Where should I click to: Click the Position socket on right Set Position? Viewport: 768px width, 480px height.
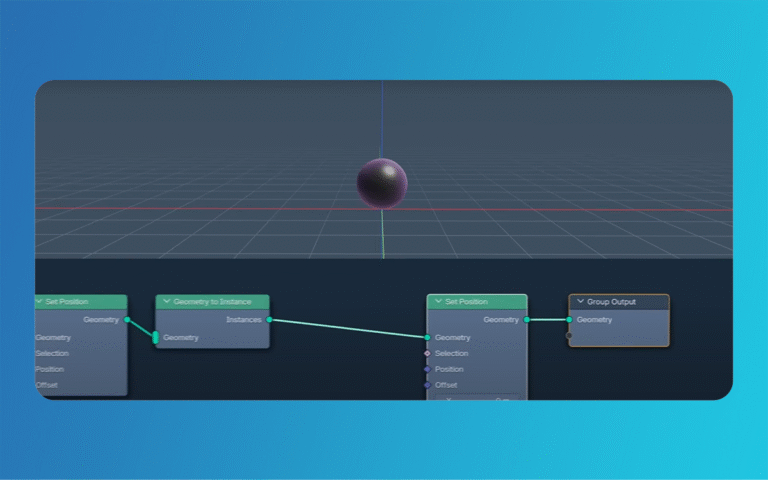427,369
